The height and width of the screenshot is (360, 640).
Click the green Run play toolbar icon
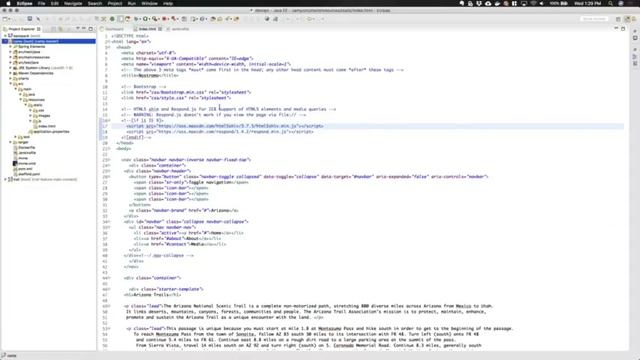146,19
